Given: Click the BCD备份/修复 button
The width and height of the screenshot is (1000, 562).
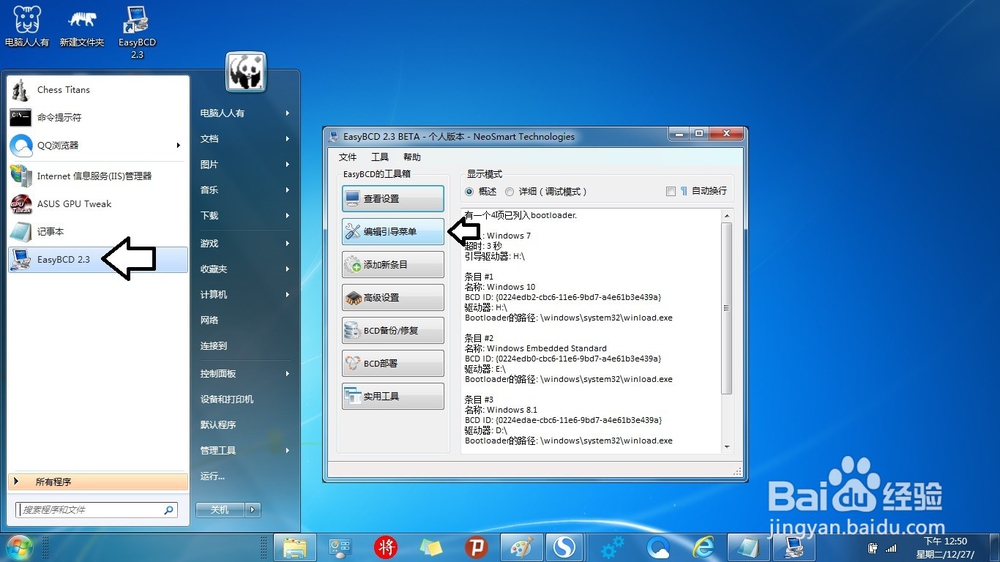Looking at the screenshot, I should tap(393, 330).
